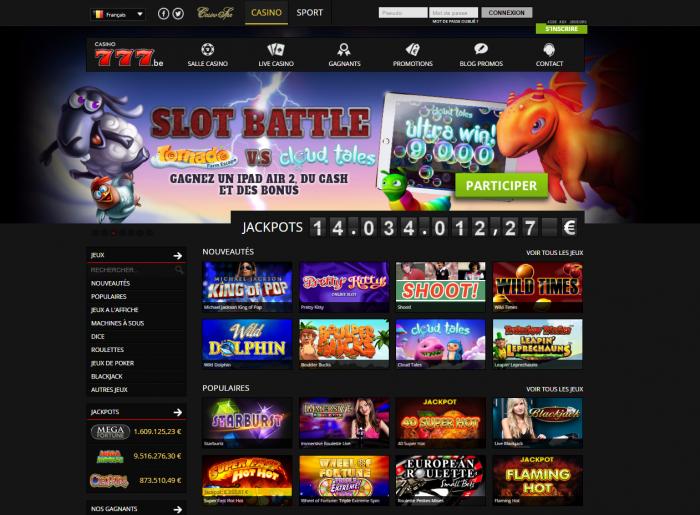This screenshot has width=700, height=515.
Task: Click the Connexion login button
Action: 507,12
